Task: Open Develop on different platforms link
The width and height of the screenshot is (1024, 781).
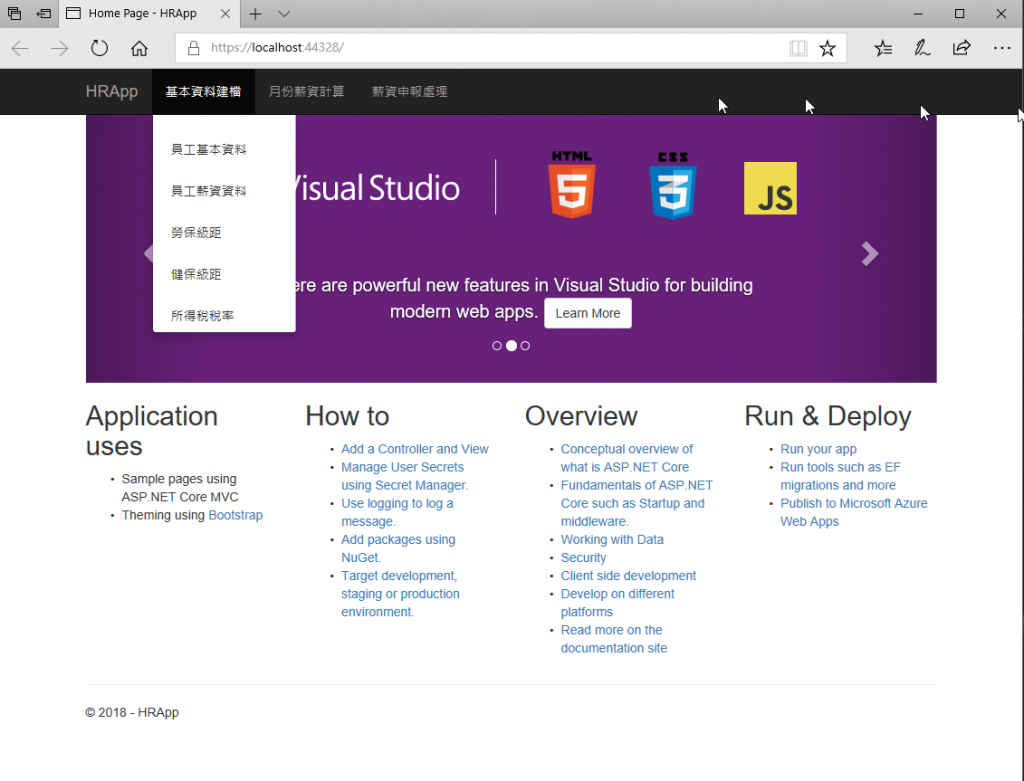Action: pos(617,603)
